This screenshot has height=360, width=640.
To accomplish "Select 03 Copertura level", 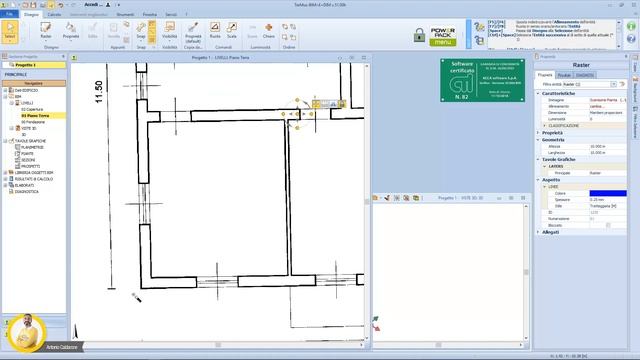I will [x=32, y=109].
